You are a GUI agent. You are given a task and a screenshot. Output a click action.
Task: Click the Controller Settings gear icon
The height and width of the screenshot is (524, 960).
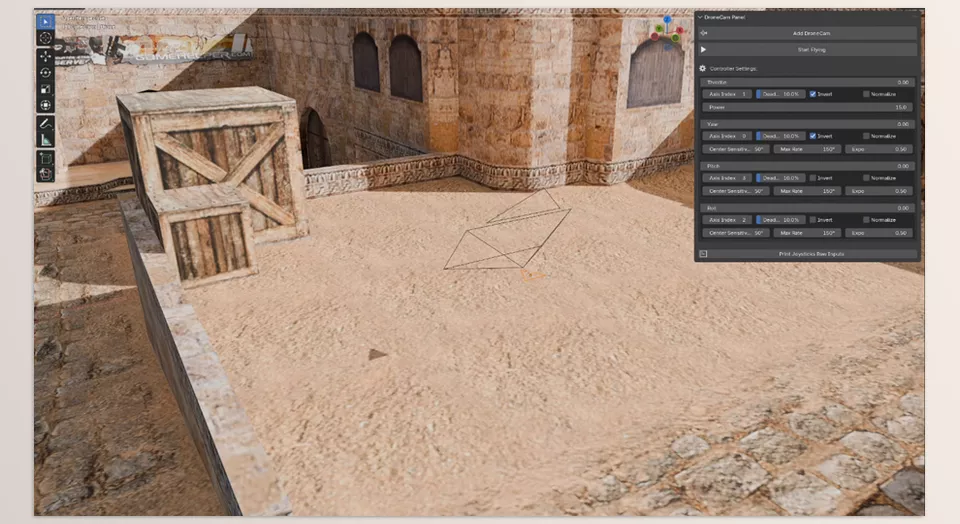point(703,69)
